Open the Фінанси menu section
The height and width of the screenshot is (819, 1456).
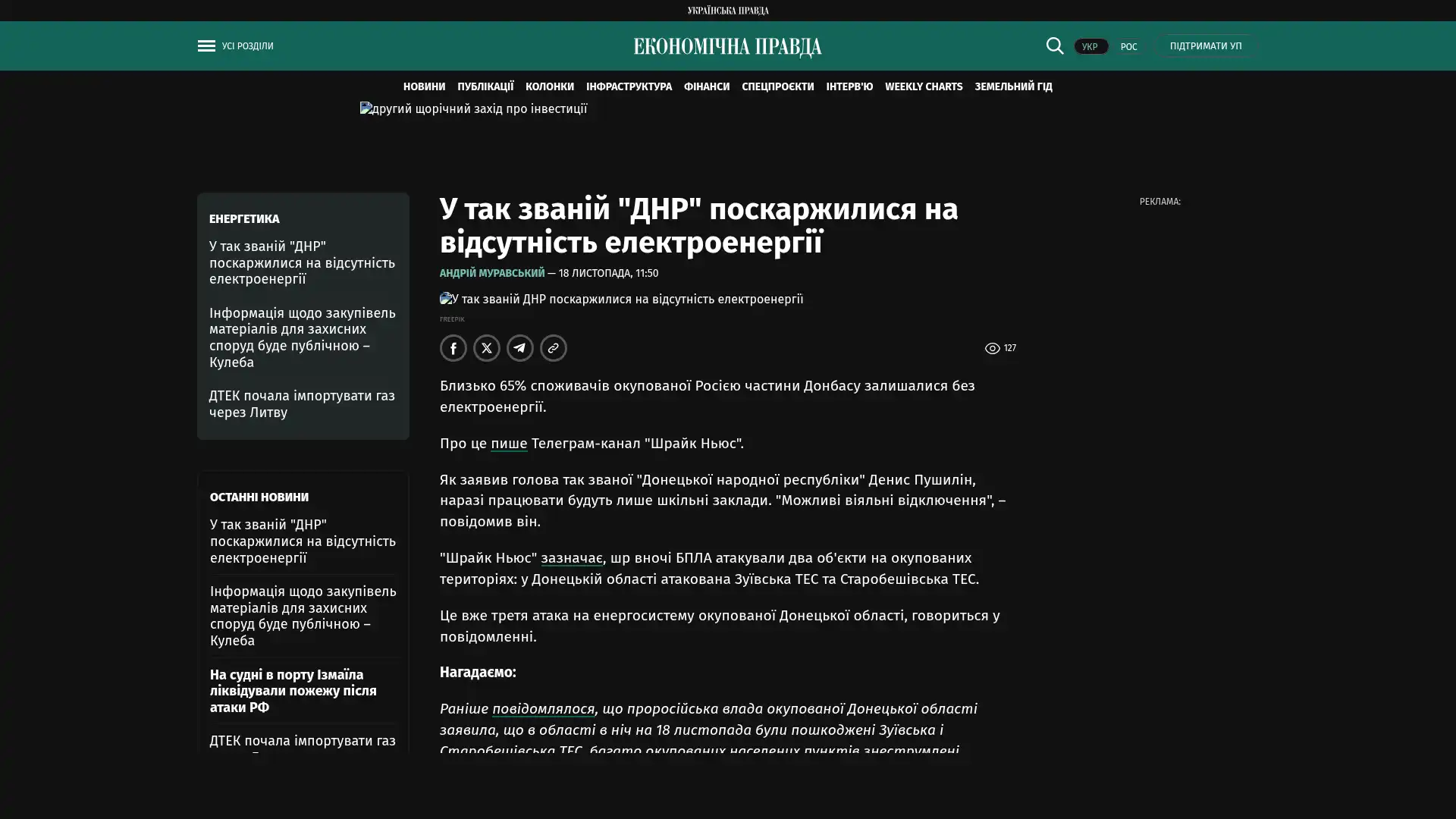coord(706,87)
